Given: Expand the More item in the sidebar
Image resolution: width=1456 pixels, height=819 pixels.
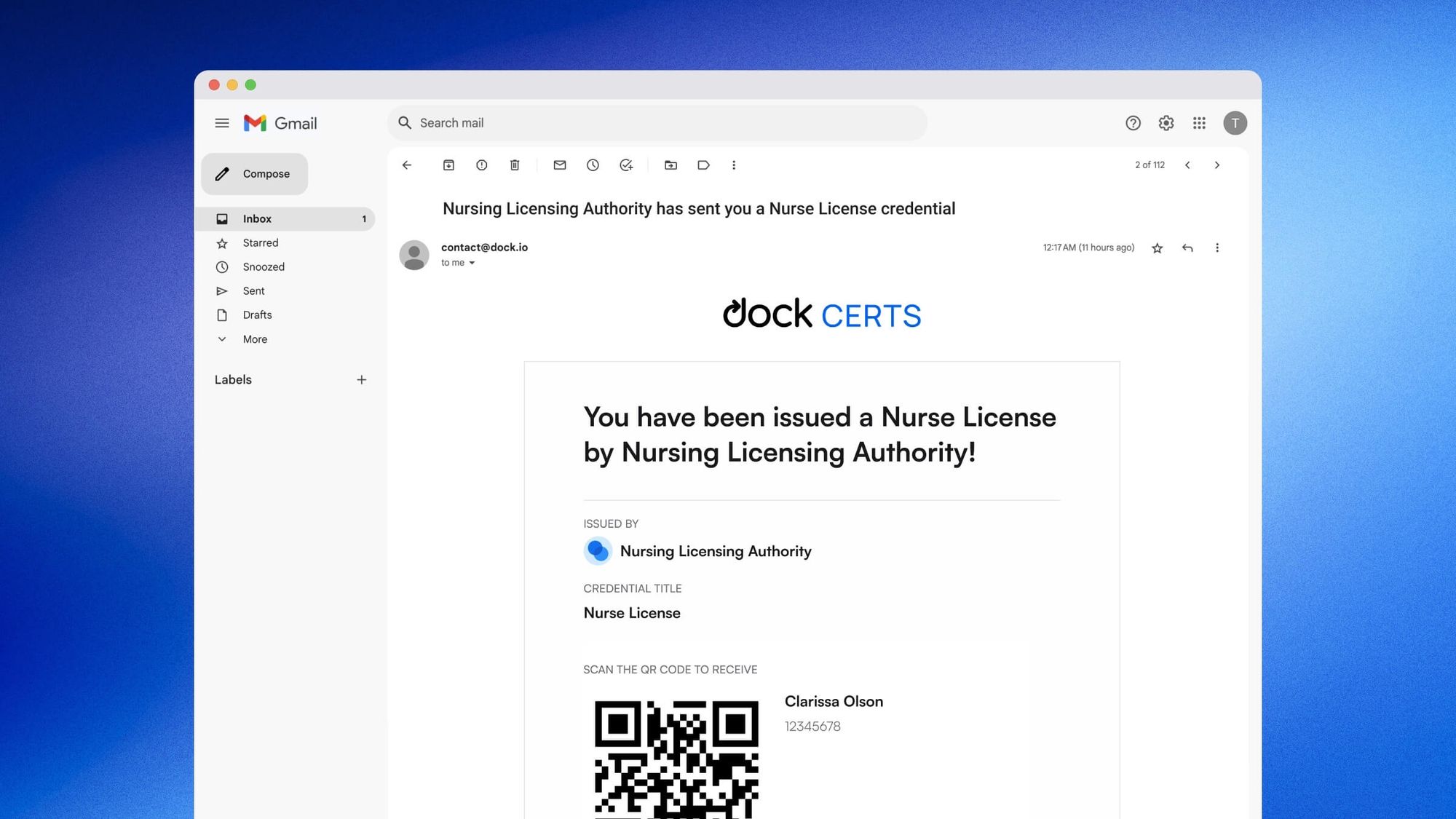Looking at the screenshot, I should pos(255,339).
